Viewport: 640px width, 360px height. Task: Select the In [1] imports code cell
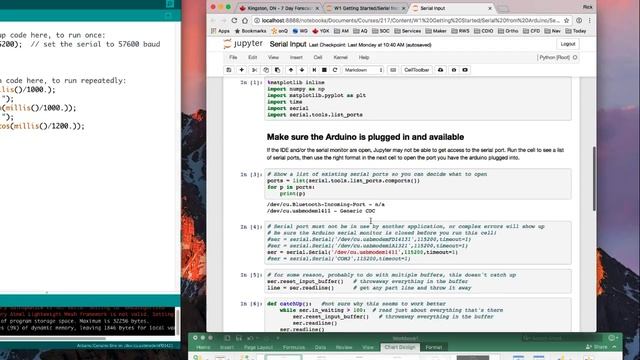(418, 98)
